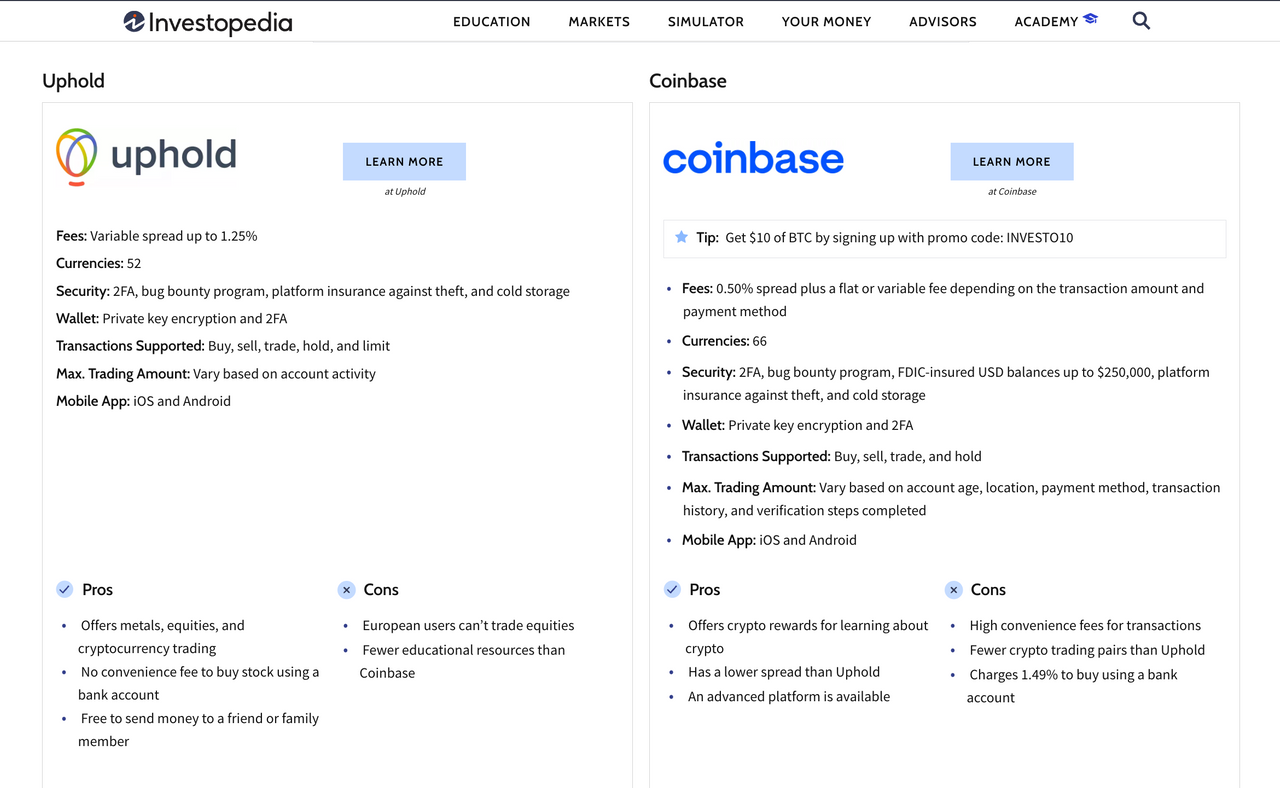The height and width of the screenshot is (788, 1280).
Task: Open the Your Money menu
Action: (826, 21)
